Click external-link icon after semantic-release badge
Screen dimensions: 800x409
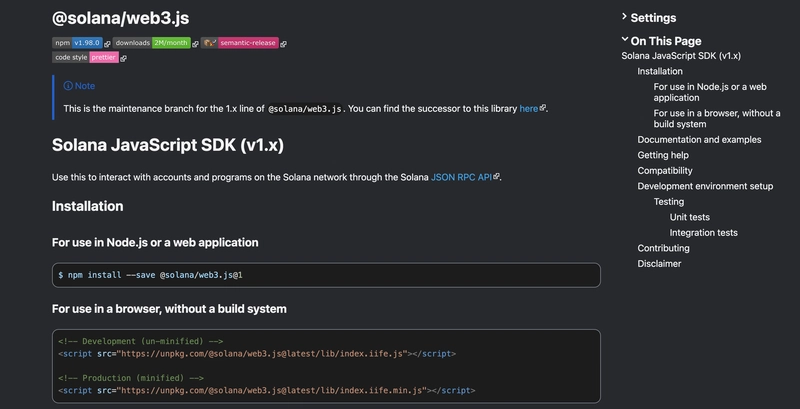coord(283,44)
